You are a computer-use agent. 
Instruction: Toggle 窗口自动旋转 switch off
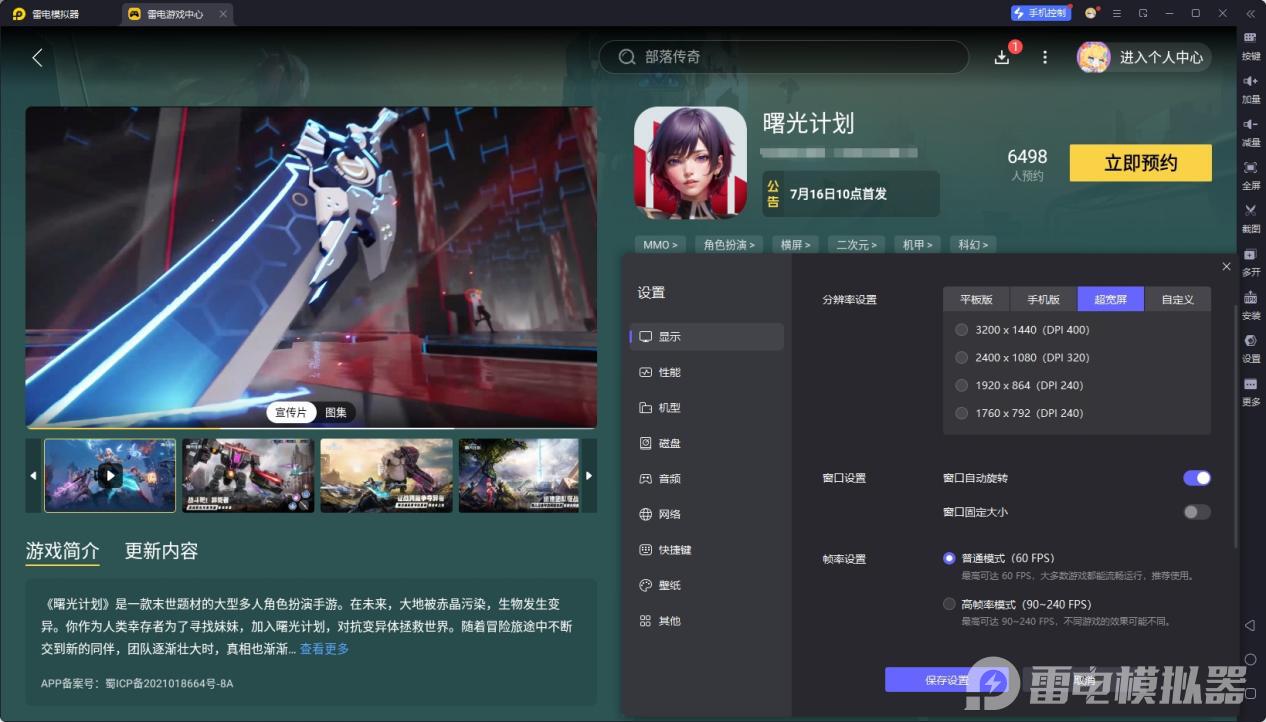1197,478
